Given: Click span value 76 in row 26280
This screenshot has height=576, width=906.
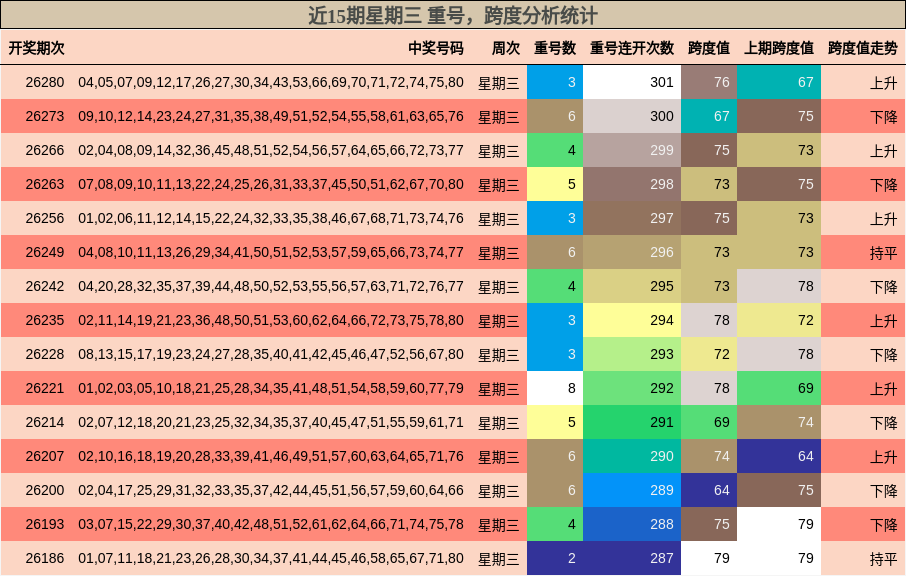Looking at the screenshot, I should 709,82.
